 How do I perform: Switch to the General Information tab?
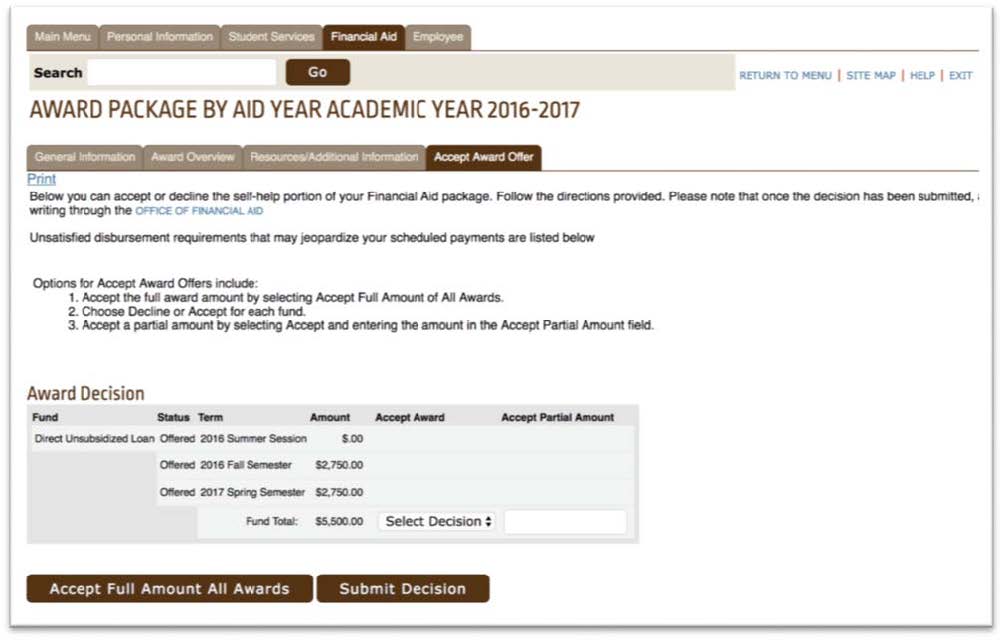tap(85, 157)
